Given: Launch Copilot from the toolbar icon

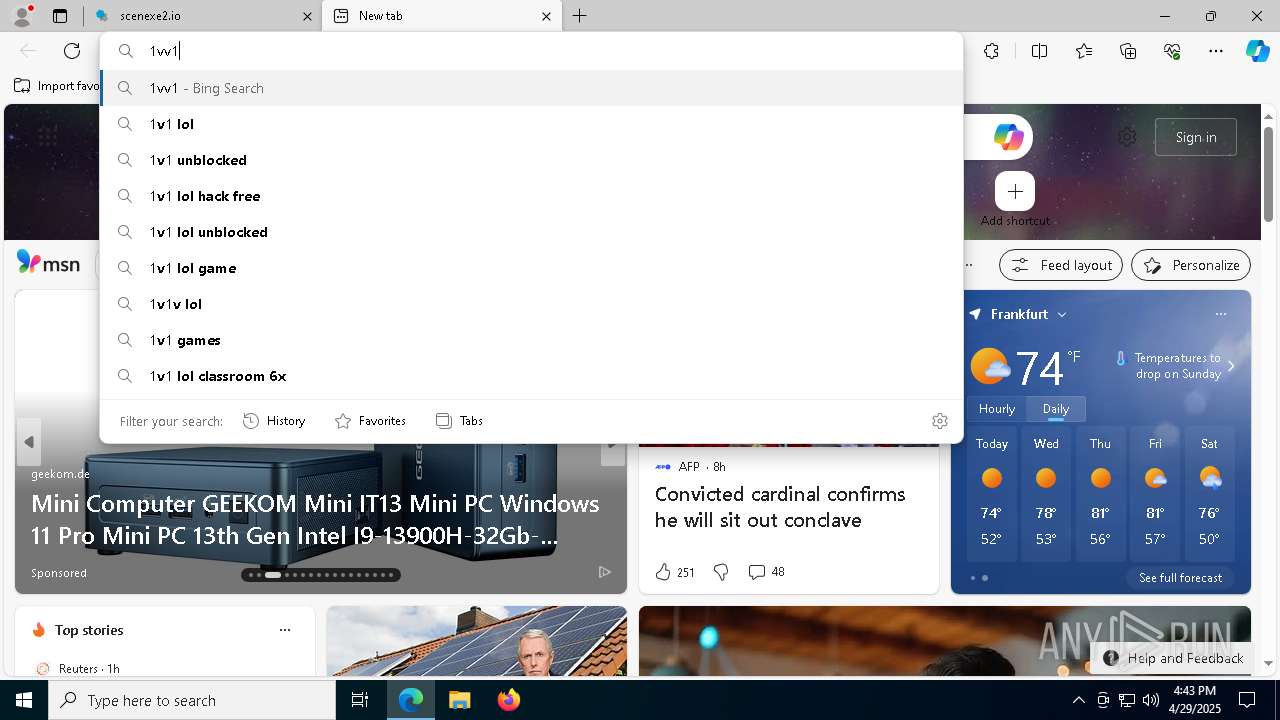Looking at the screenshot, I should coord(1257,51).
